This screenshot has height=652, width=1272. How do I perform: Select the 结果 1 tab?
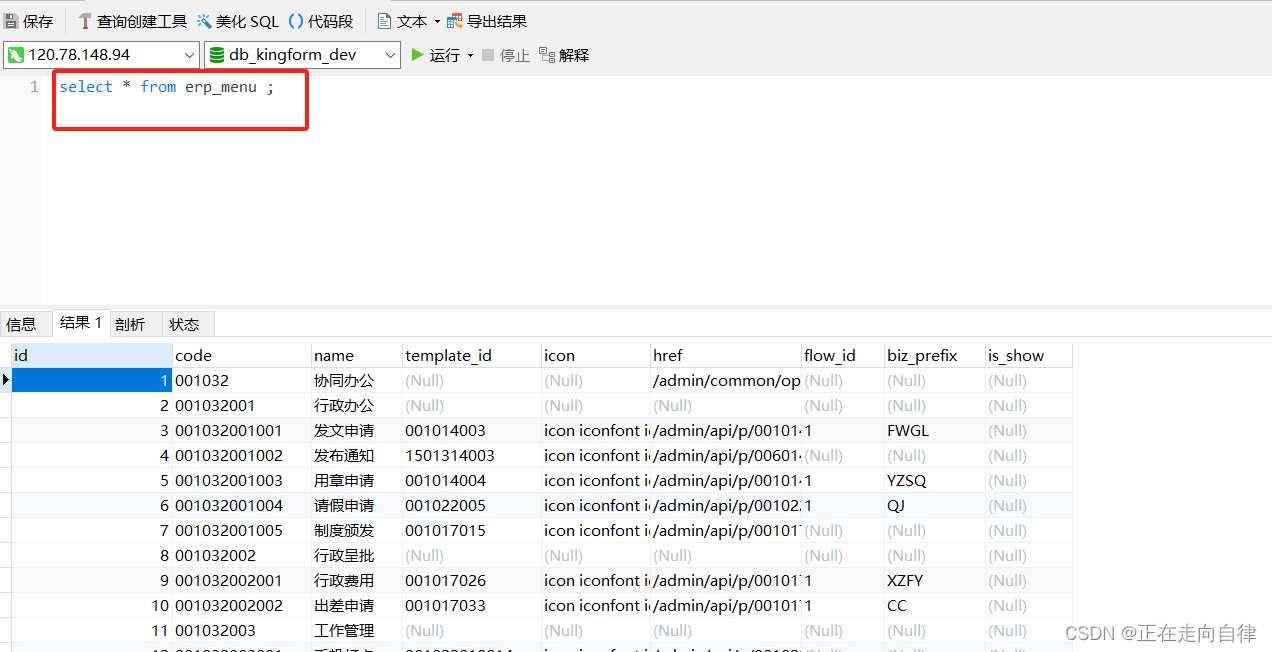coord(80,323)
